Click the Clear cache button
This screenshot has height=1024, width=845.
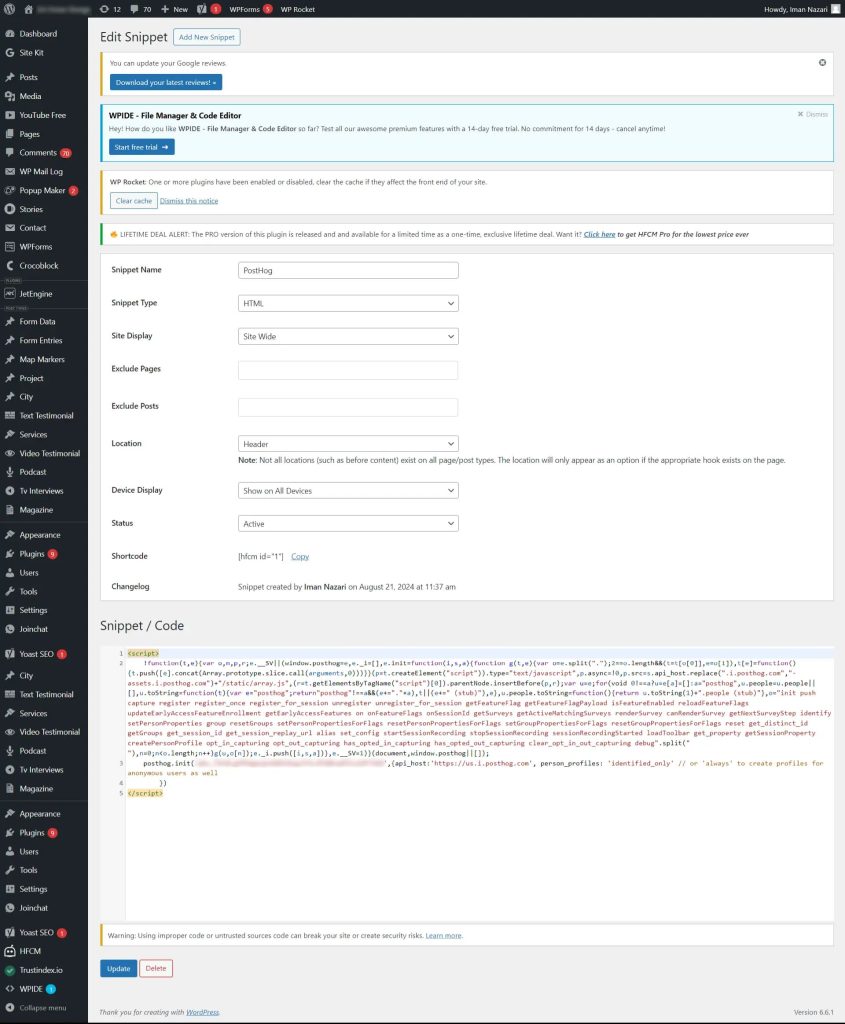(133, 200)
